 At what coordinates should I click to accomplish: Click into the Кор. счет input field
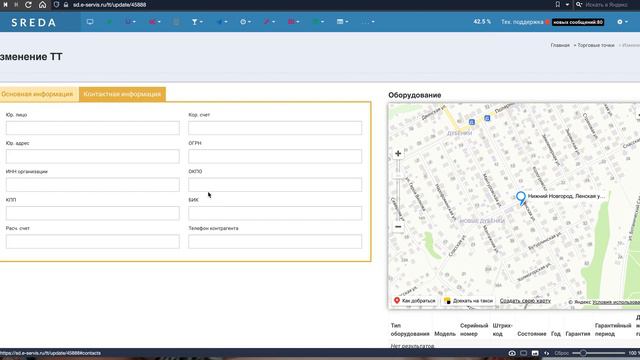[x=275, y=128]
